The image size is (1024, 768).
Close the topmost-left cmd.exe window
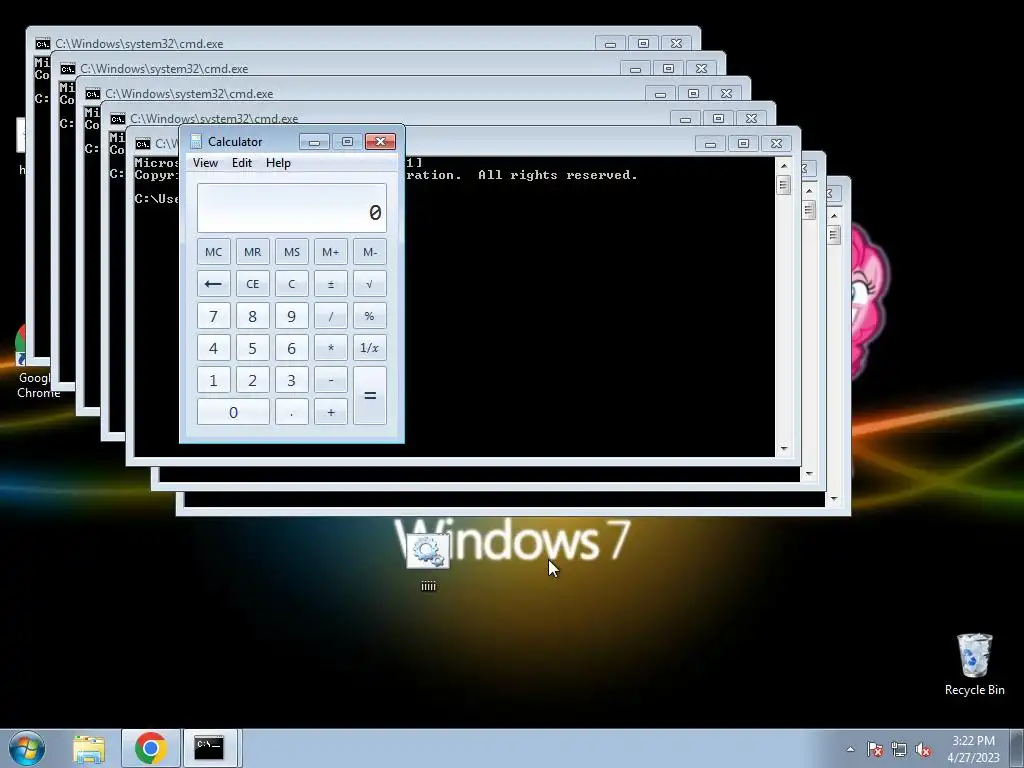(677, 44)
